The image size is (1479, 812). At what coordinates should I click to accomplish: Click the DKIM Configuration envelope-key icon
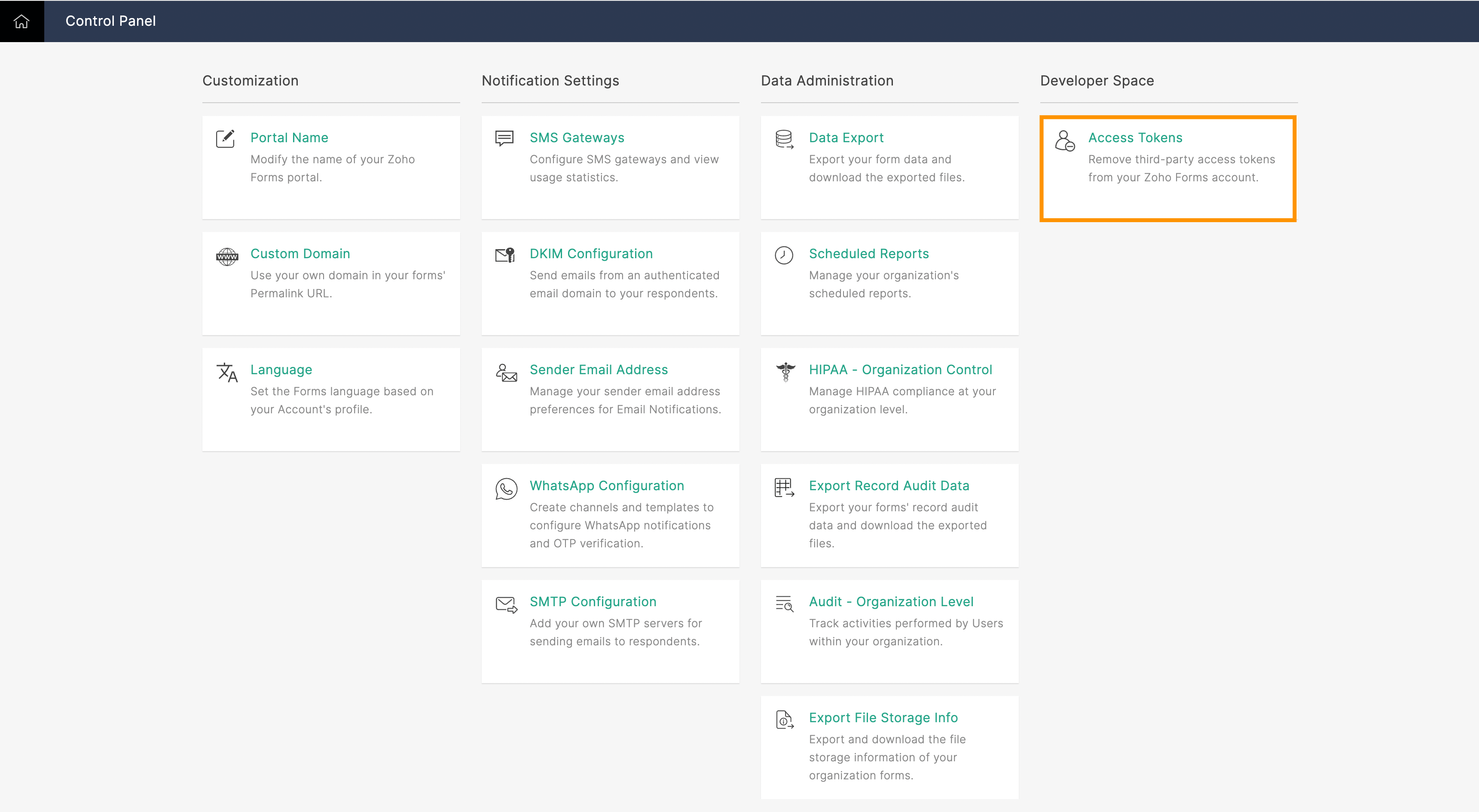(505, 255)
